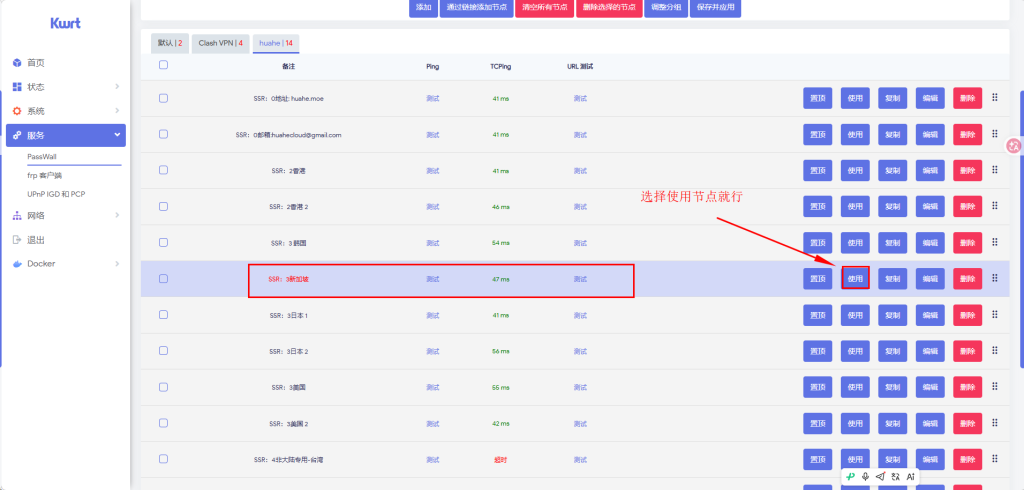
Task: Click the green logo icon in the floating toolbar
Action: coord(850,476)
